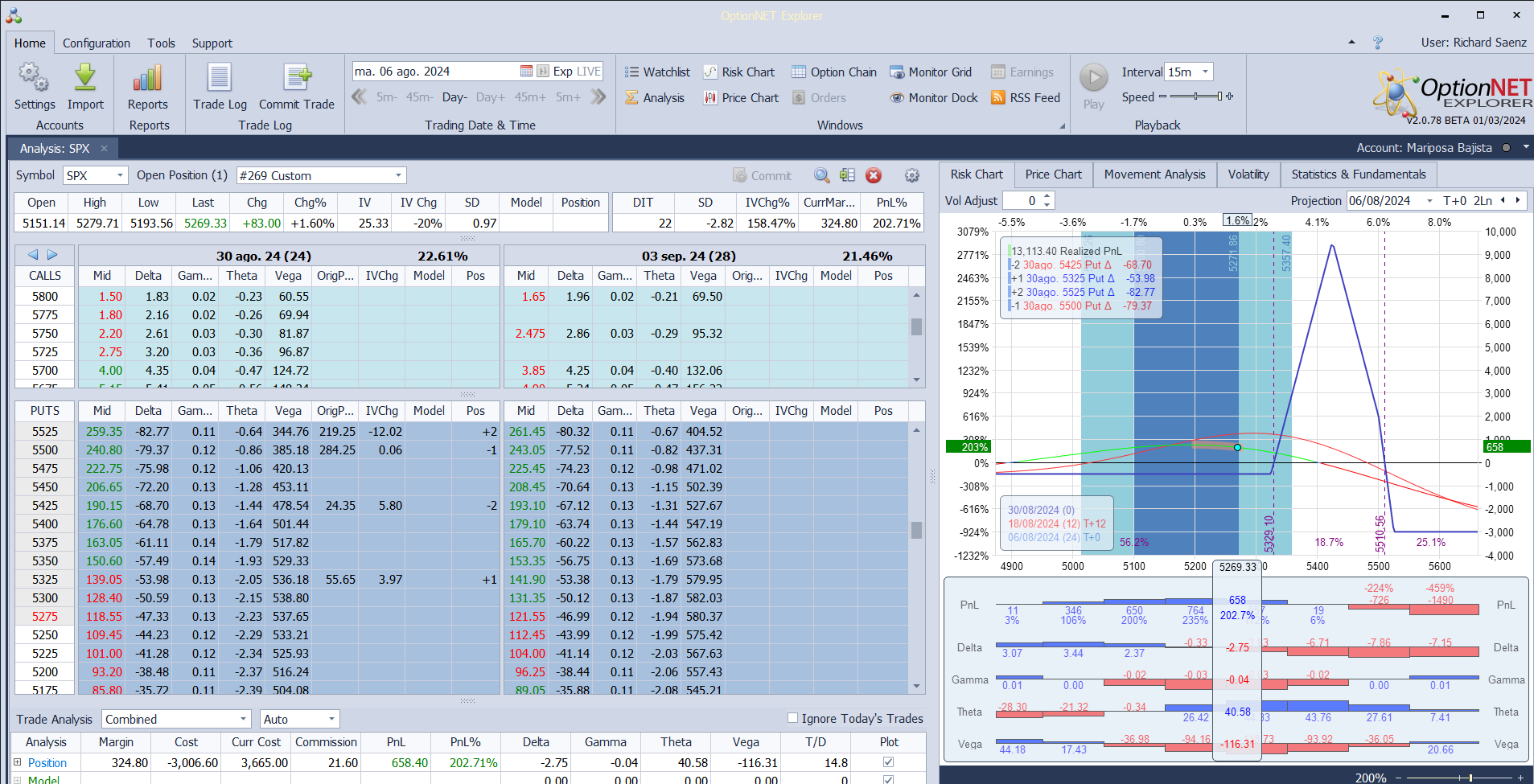Open the Analysis sigma window
Image resolution: width=1534 pixels, height=784 pixels.
coord(655,97)
